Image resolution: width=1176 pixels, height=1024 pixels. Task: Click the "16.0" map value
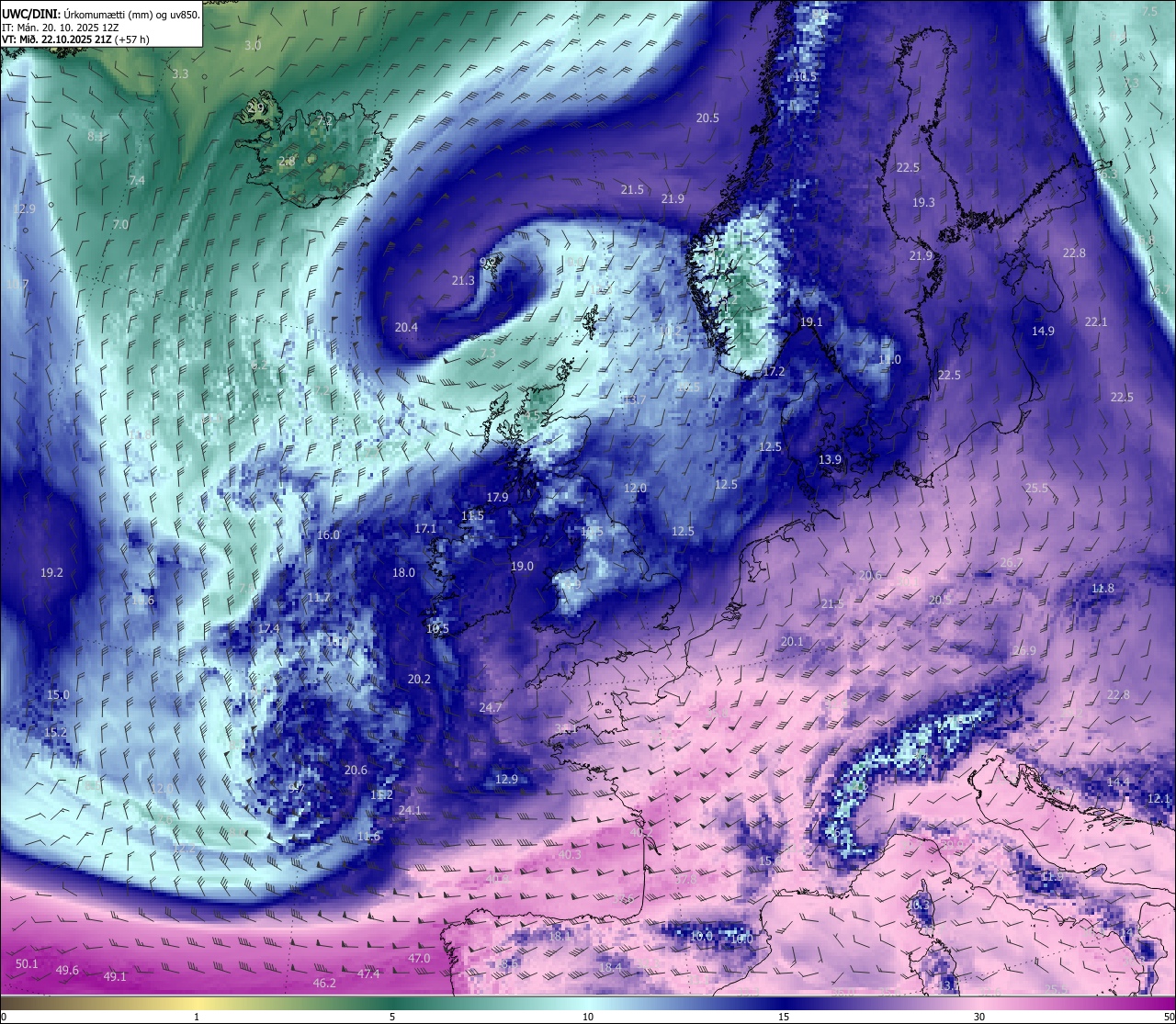tap(328, 535)
